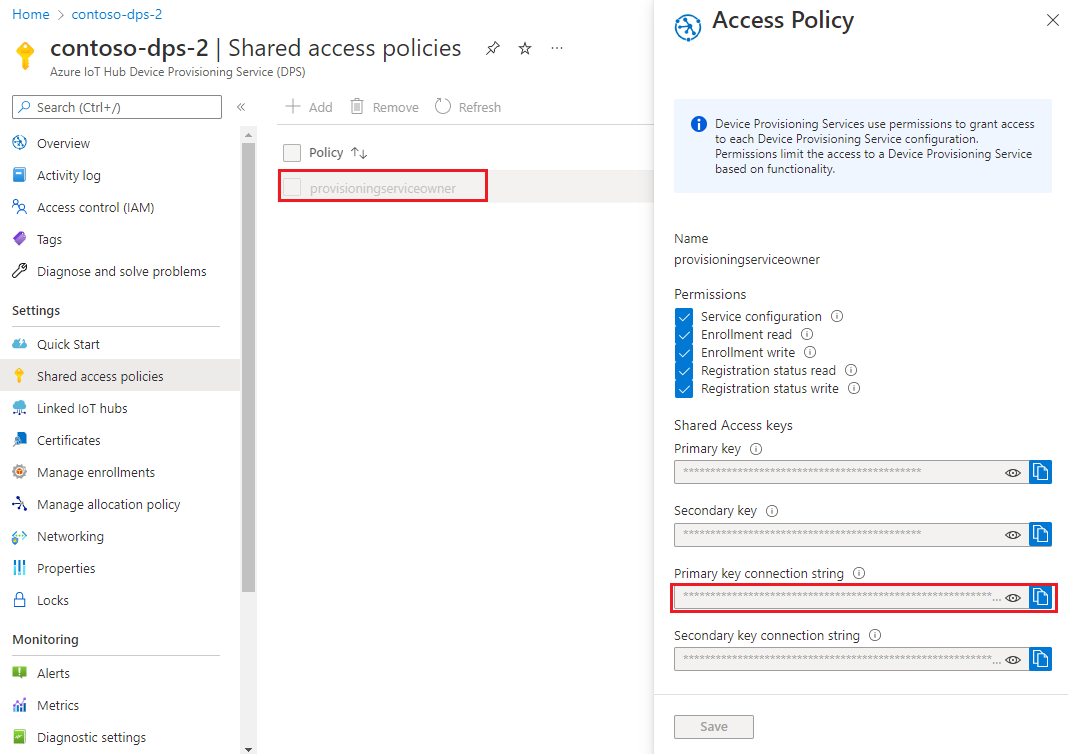Go to contoso-dps-2 breadcrumb
The width and height of the screenshot is (1068, 754).
click(x=116, y=14)
